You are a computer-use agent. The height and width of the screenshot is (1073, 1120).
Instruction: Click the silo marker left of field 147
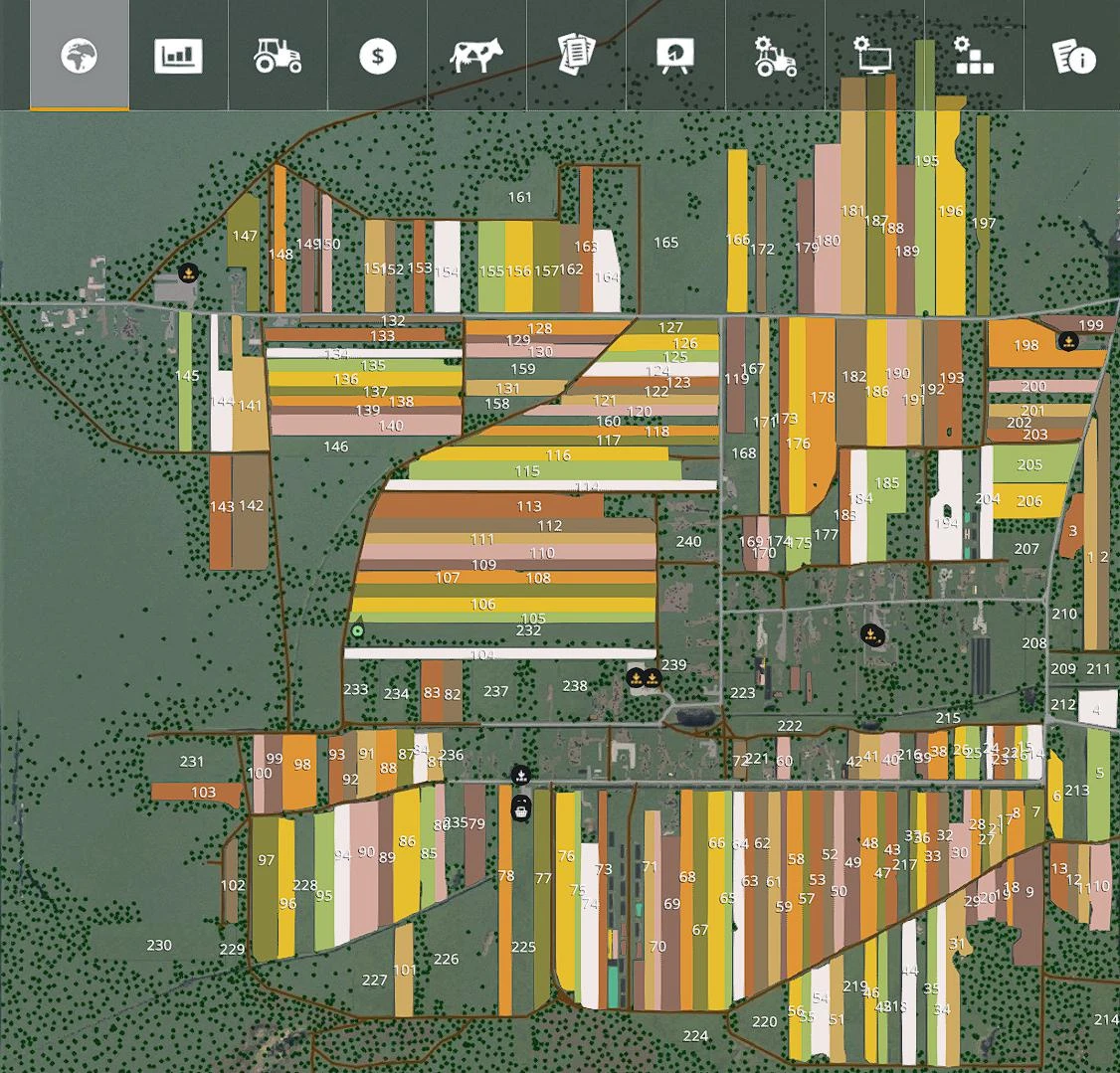coord(186,271)
